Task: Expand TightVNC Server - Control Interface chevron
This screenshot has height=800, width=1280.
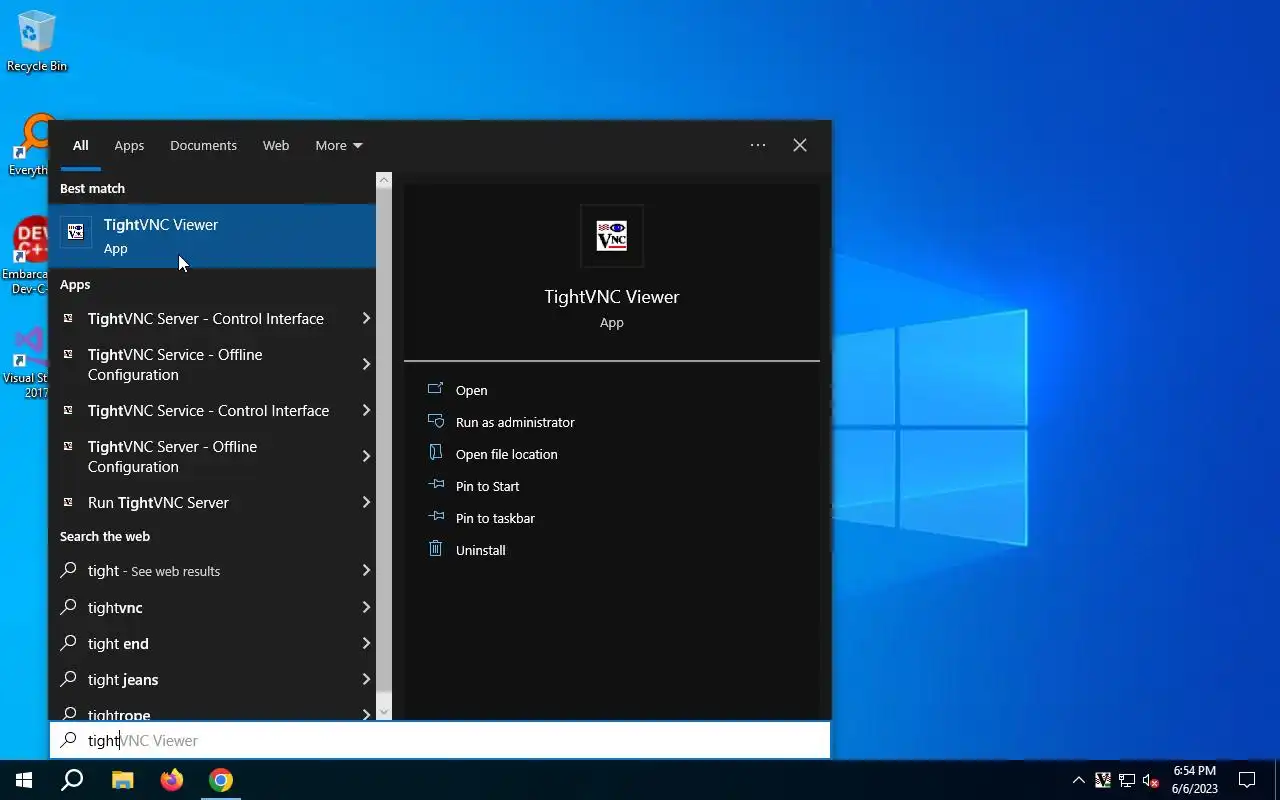Action: pyautogui.click(x=366, y=318)
